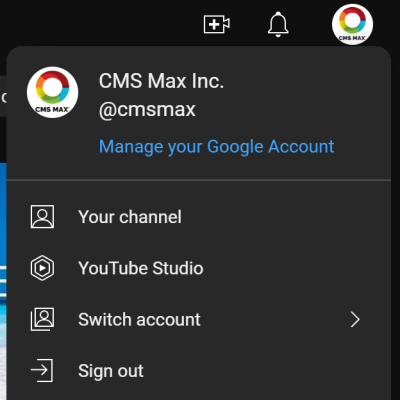The image size is (400, 400).
Task: Select Your channel menu item
Action: point(199,217)
